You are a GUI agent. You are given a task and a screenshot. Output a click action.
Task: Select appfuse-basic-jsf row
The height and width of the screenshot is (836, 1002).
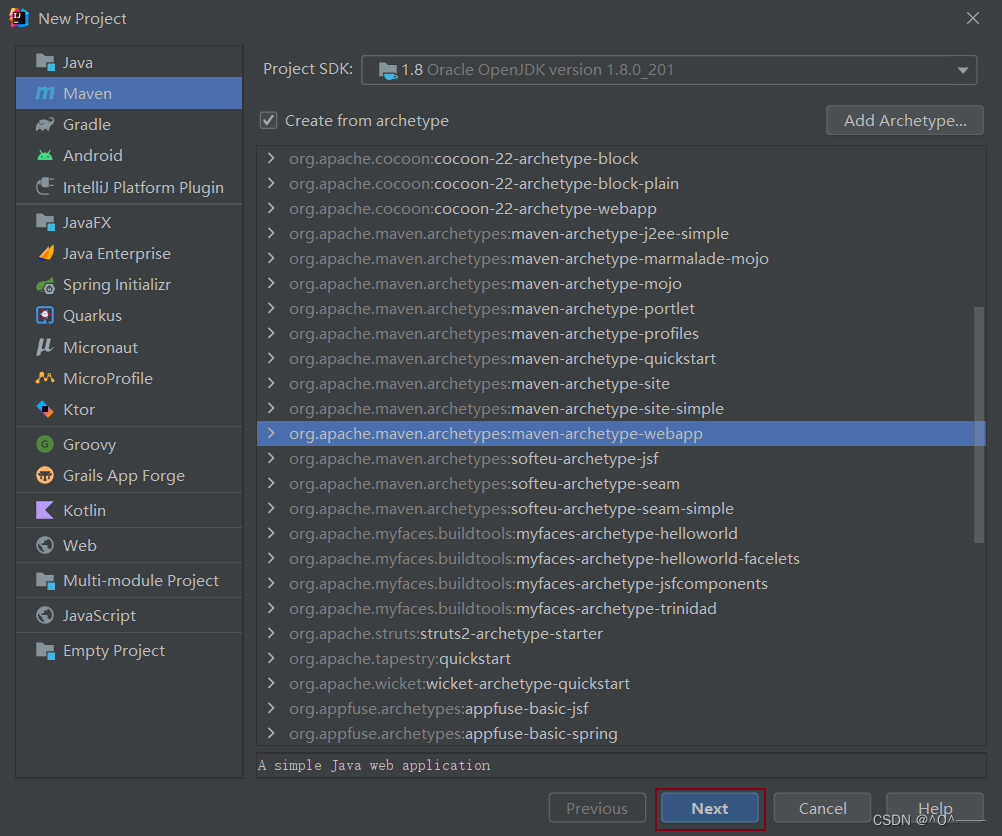point(620,708)
